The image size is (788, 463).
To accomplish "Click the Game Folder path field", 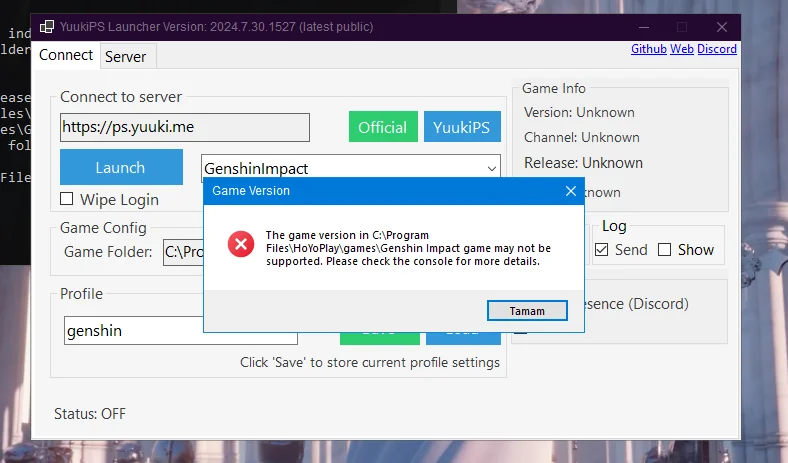I will click(x=183, y=252).
